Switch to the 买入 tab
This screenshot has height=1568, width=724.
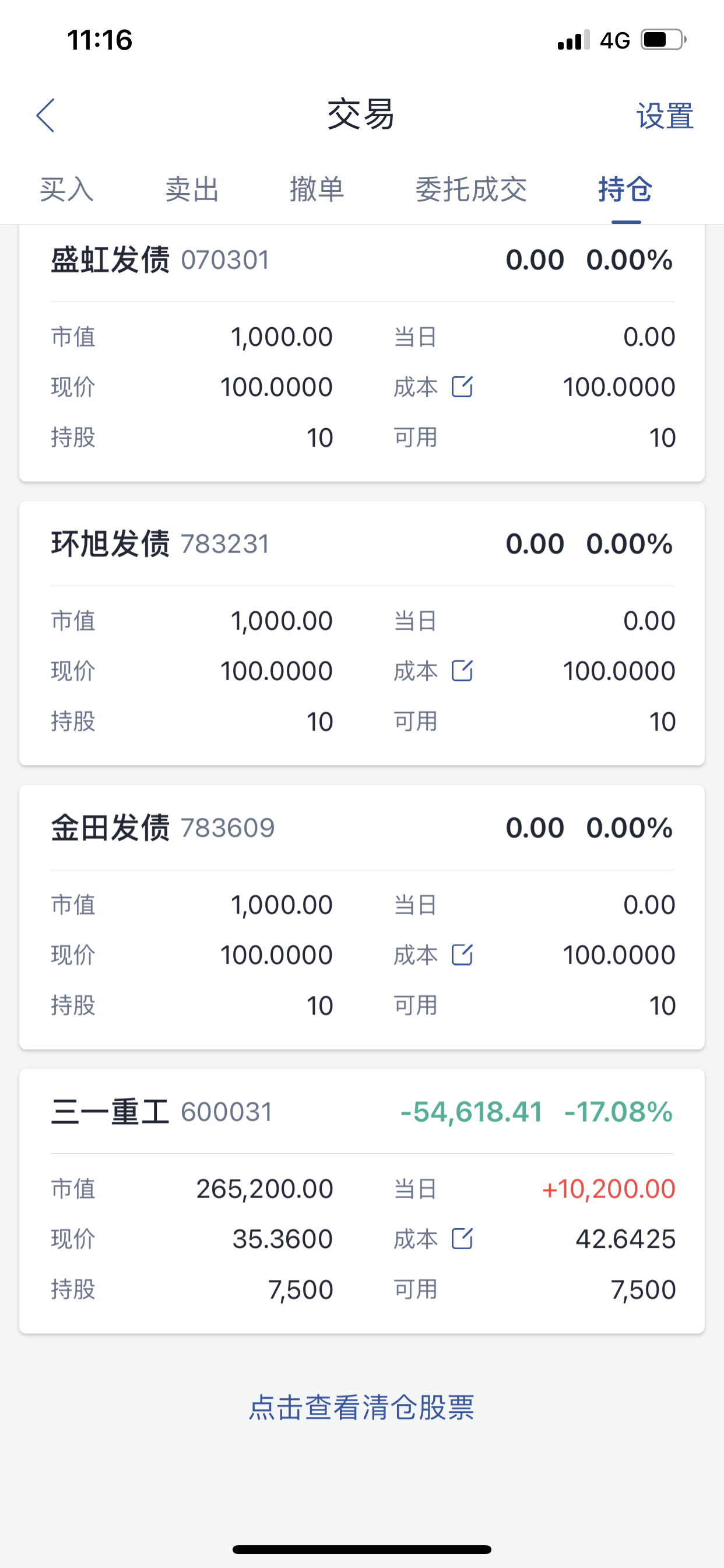point(66,190)
